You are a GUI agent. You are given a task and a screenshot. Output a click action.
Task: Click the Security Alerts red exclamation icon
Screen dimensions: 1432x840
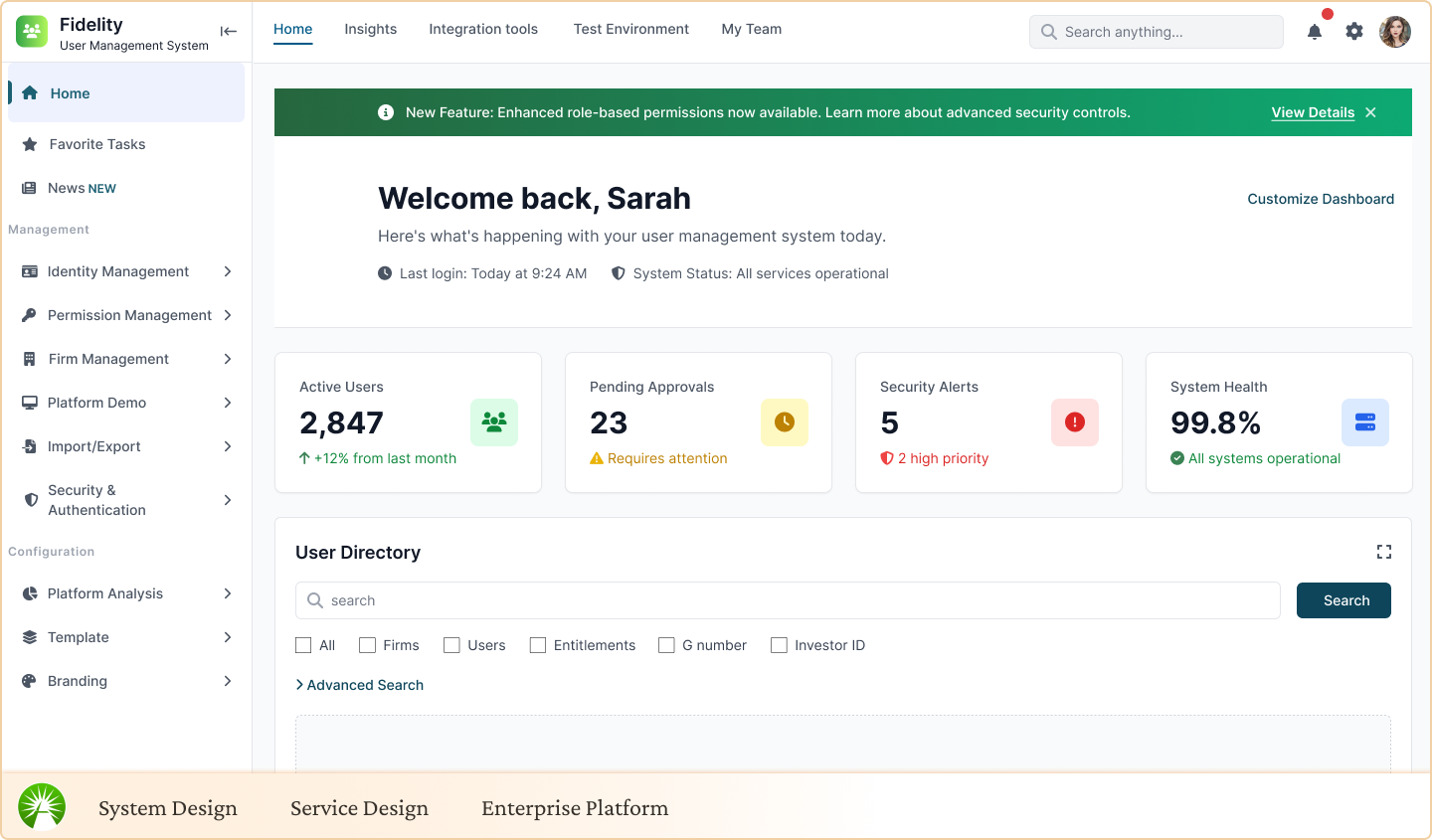click(1075, 422)
